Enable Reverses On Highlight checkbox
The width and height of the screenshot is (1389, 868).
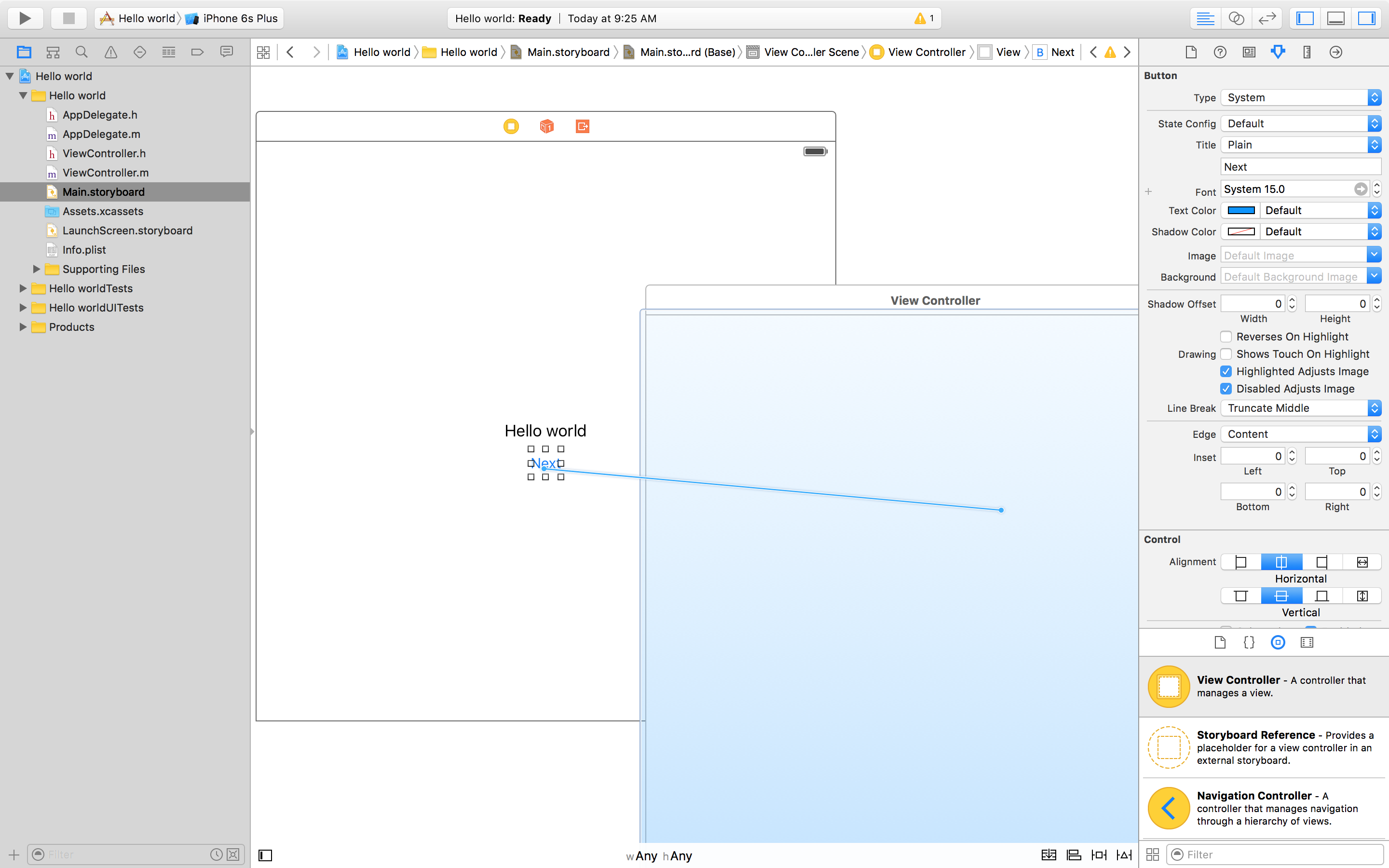1226,337
